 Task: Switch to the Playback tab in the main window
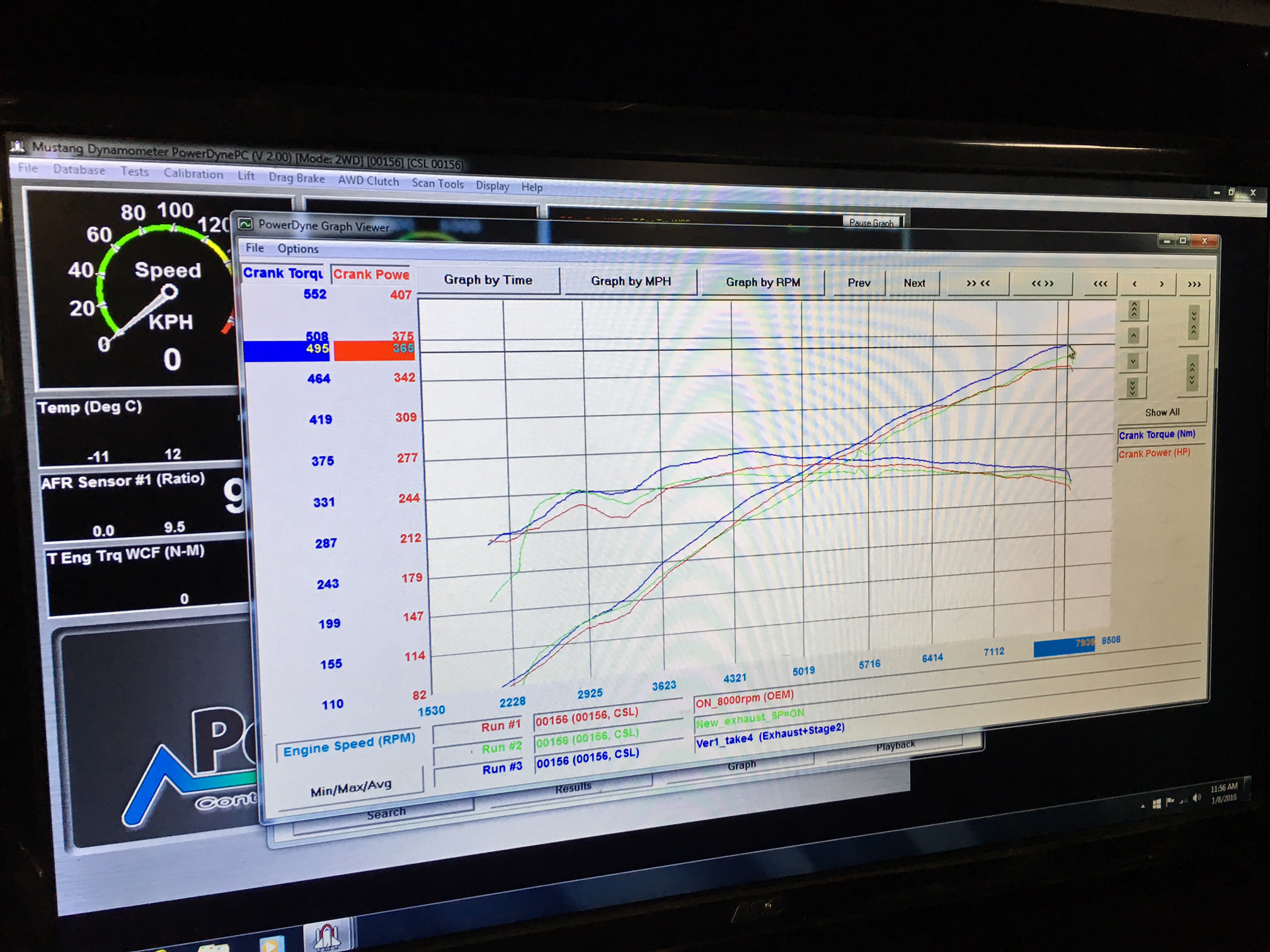coord(895,745)
